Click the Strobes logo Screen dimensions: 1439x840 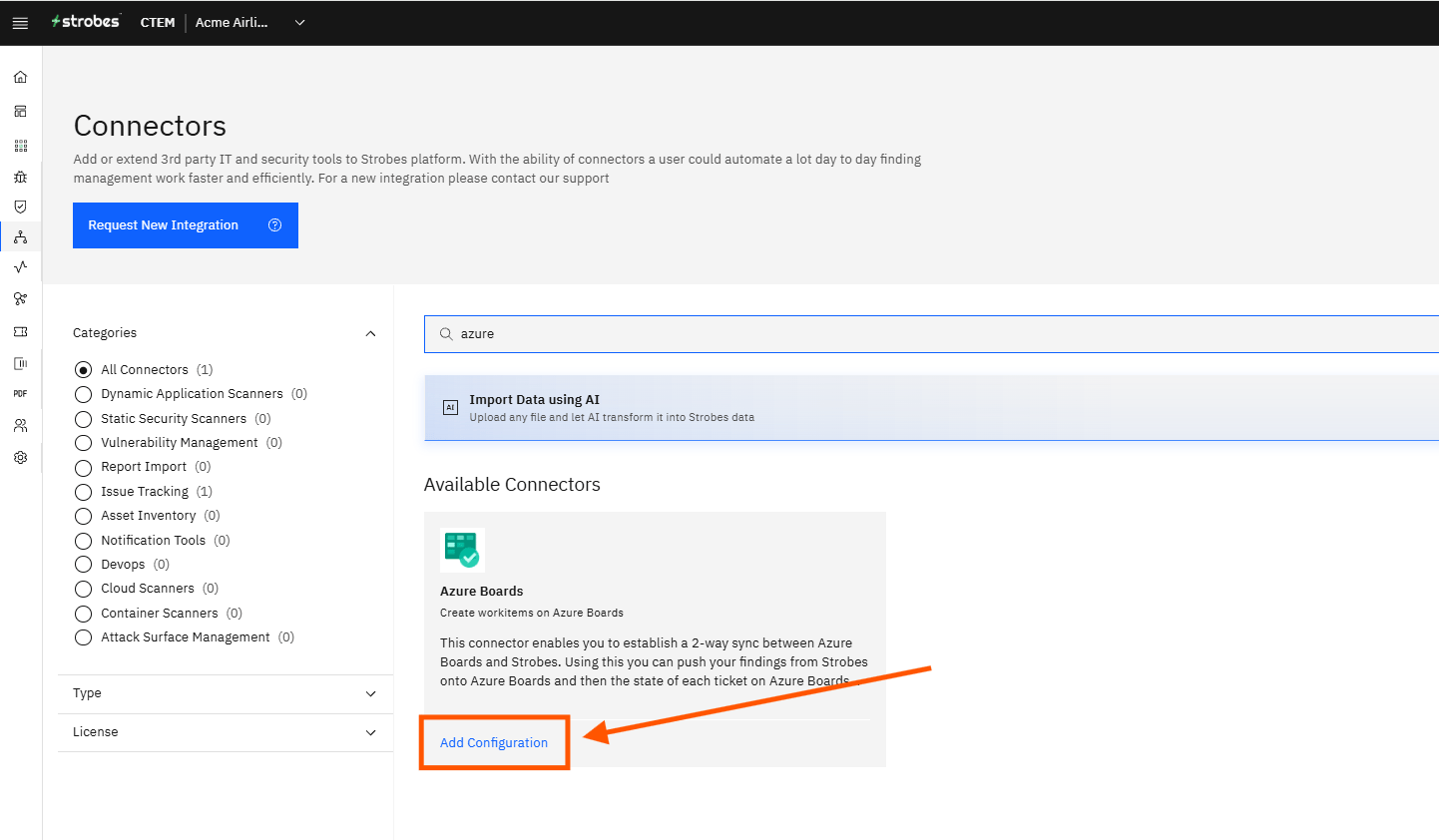tap(86, 22)
